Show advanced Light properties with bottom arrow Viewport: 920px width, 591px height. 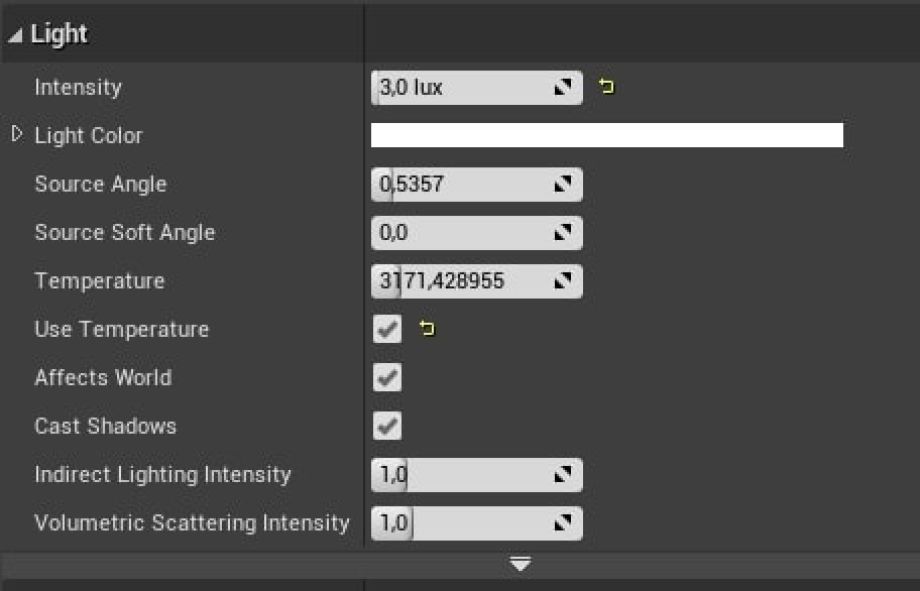[520, 565]
